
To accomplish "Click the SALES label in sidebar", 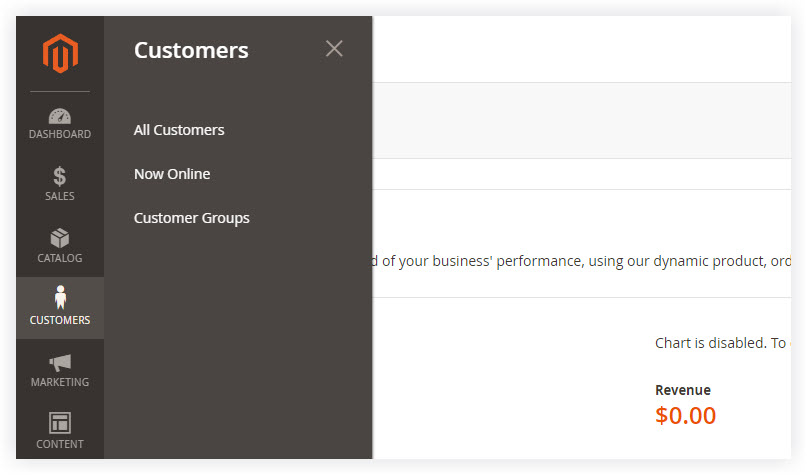I will 60,196.
